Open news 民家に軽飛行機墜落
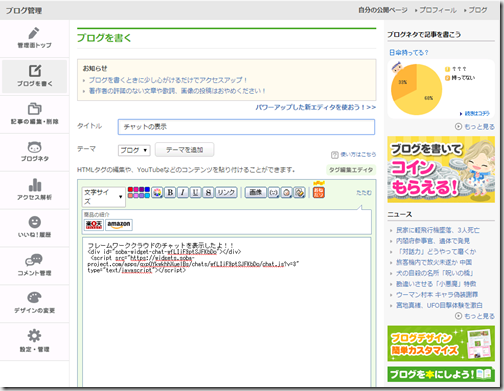504x391 pixels. point(438,230)
